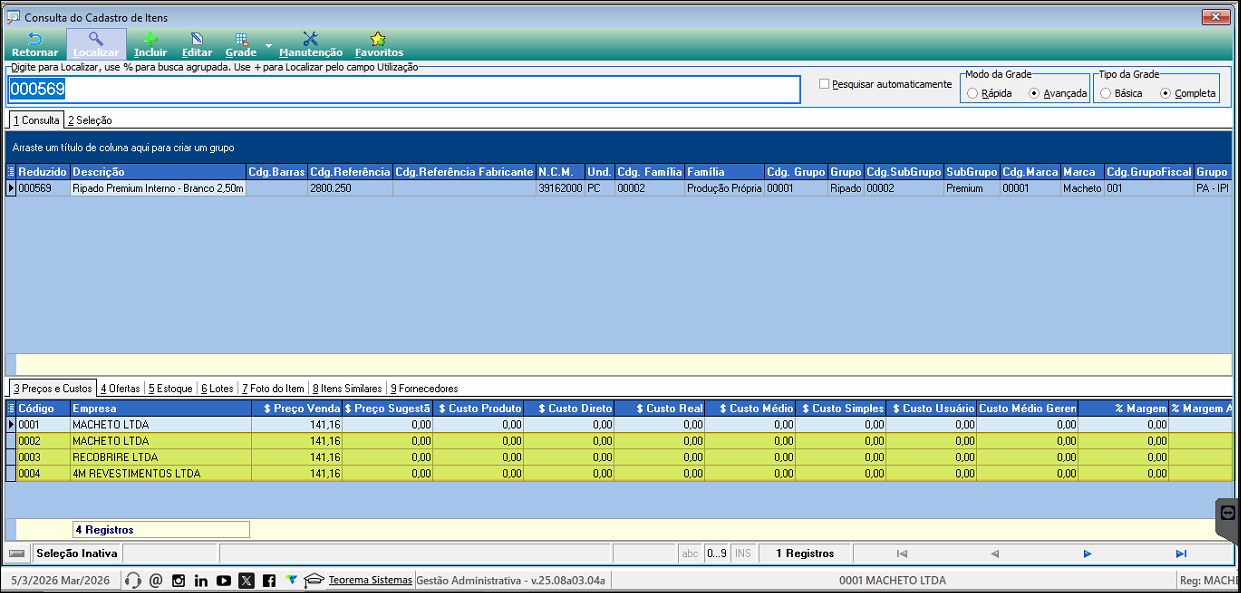Open the YouTube icon in status bar
The width and height of the screenshot is (1241, 593).
(223, 580)
